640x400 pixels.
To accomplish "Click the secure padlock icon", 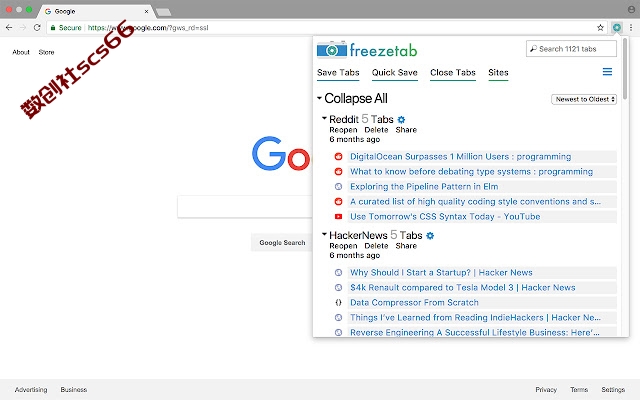I will click(x=53, y=27).
